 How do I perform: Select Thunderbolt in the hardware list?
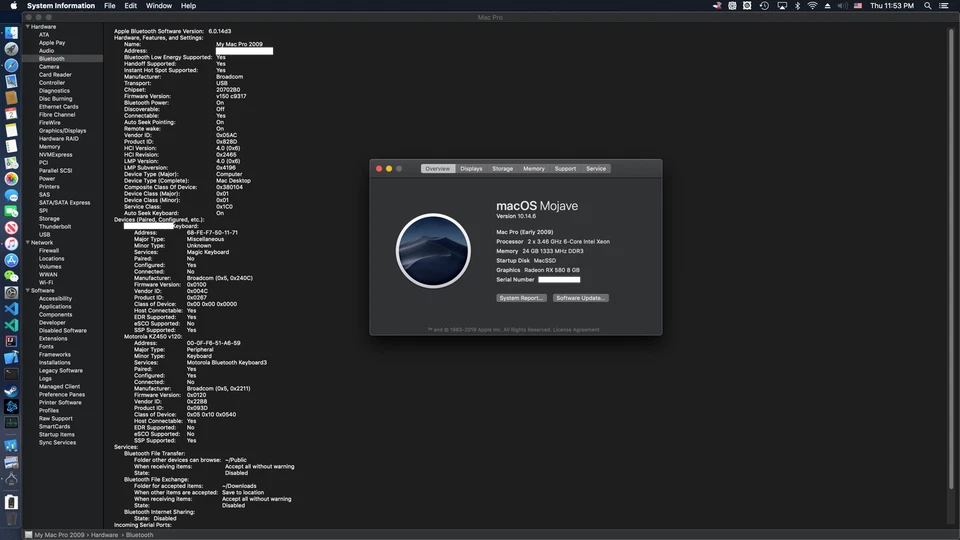coord(55,227)
